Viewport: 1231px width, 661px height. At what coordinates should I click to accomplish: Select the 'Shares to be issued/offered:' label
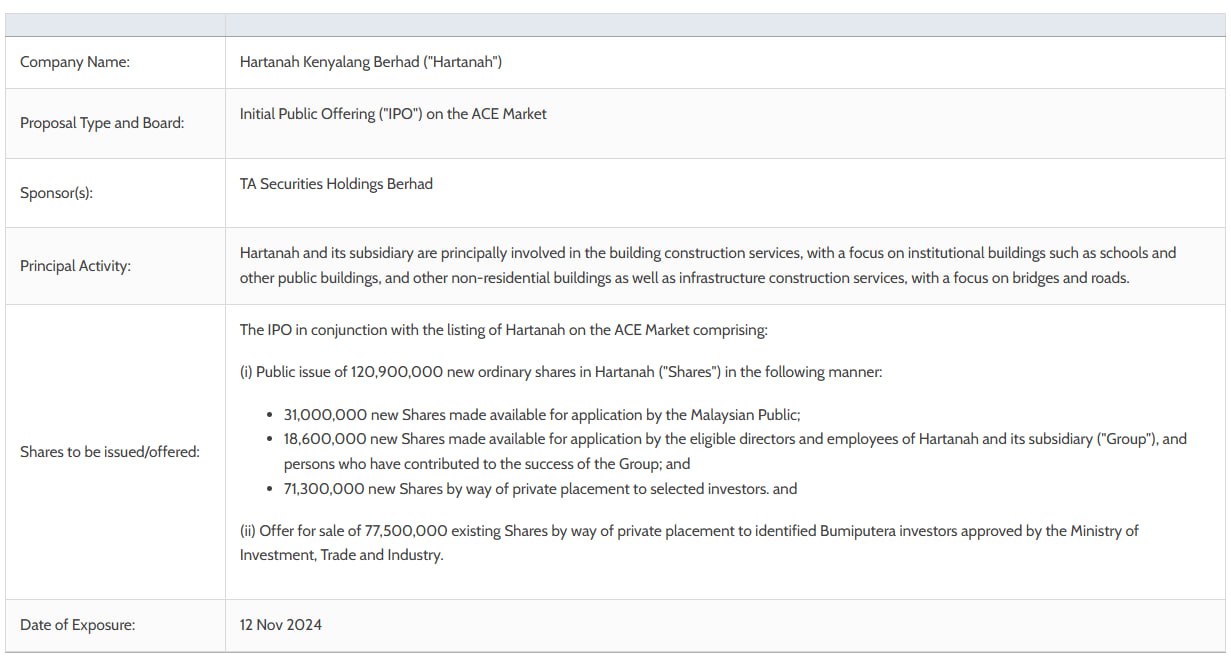pos(110,452)
